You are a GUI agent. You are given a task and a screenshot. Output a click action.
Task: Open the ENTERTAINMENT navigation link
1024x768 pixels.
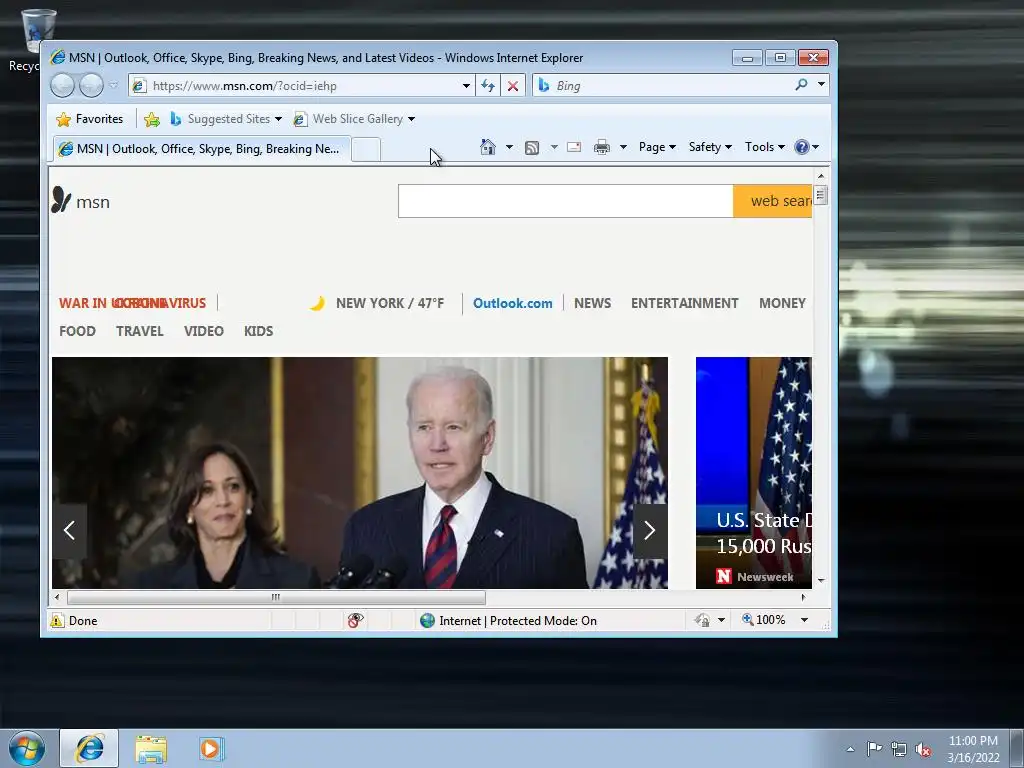coord(684,303)
